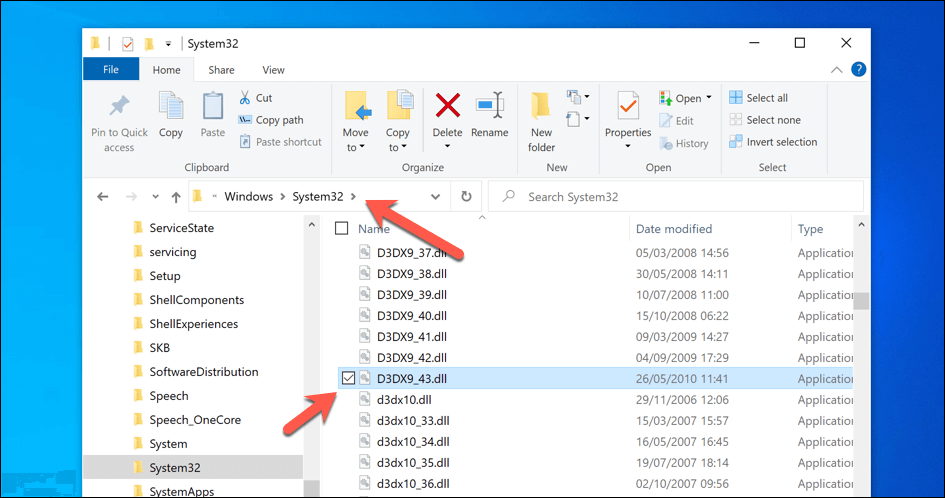Open the New item dropdown
The height and width of the screenshot is (498, 945).
point(577,96)
